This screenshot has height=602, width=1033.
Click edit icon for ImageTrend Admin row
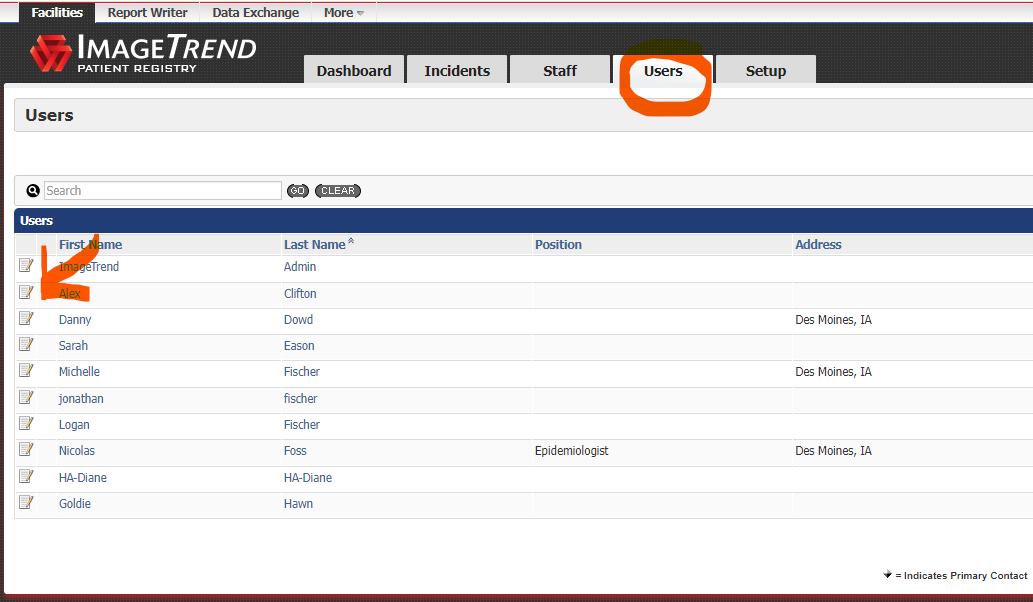[x=26, y=265]
